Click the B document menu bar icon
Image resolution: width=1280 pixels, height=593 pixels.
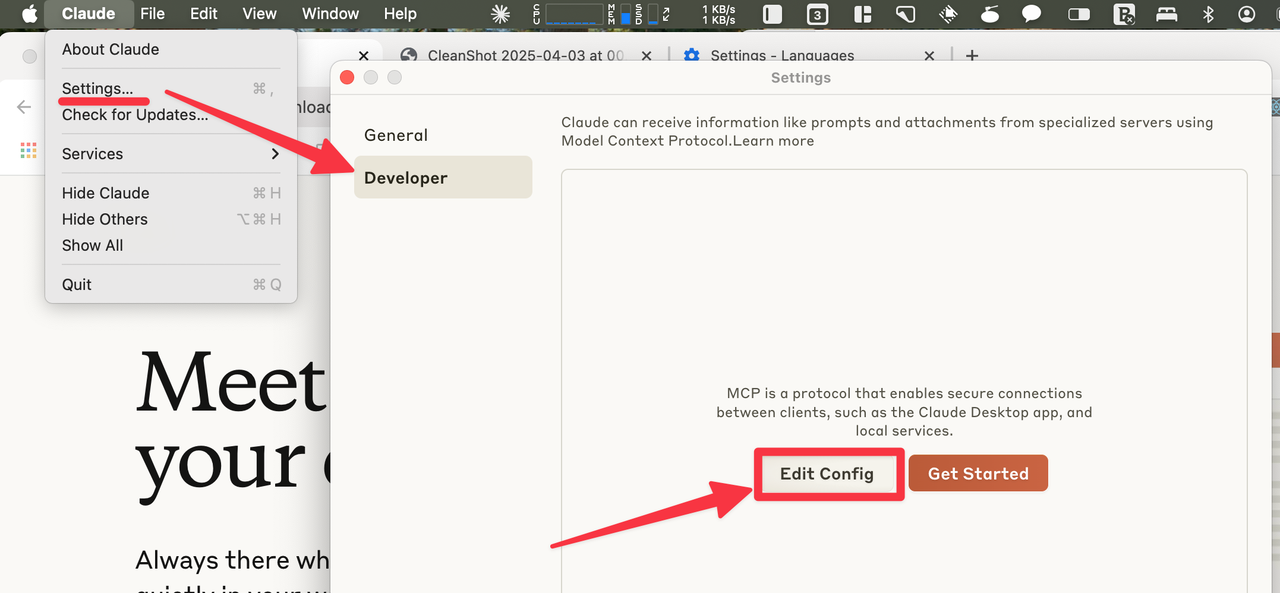(x=1125, y=14)
